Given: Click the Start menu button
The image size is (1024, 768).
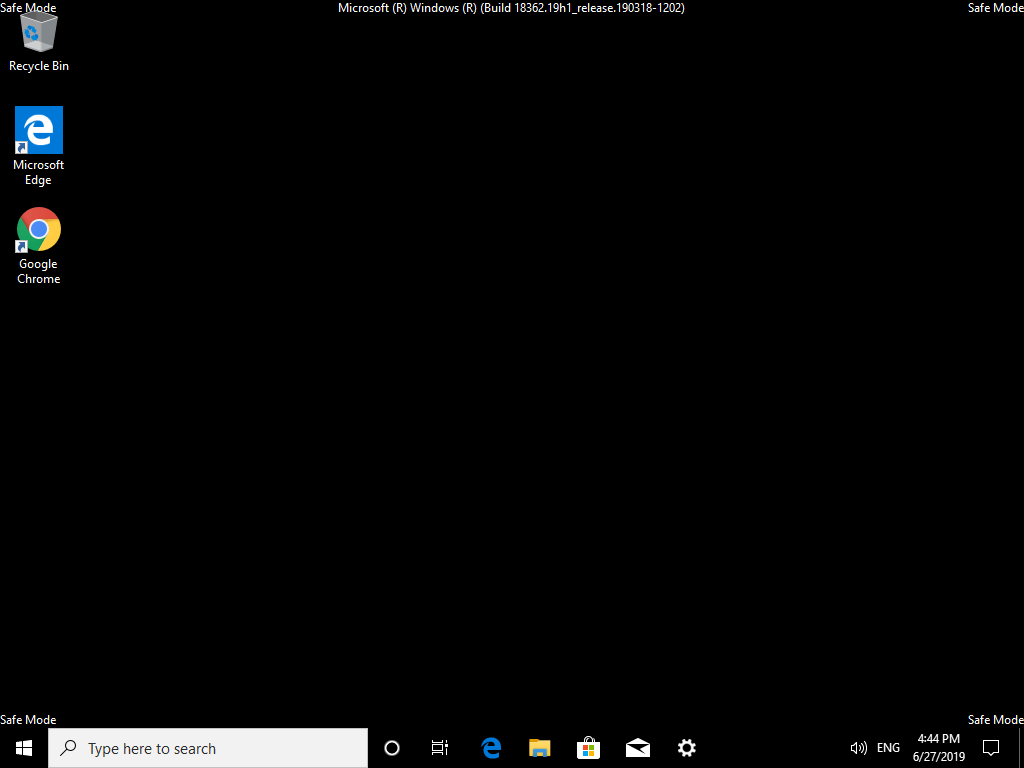Looking at the screenshot, I should pyautogui.click(x=22, y=747).
